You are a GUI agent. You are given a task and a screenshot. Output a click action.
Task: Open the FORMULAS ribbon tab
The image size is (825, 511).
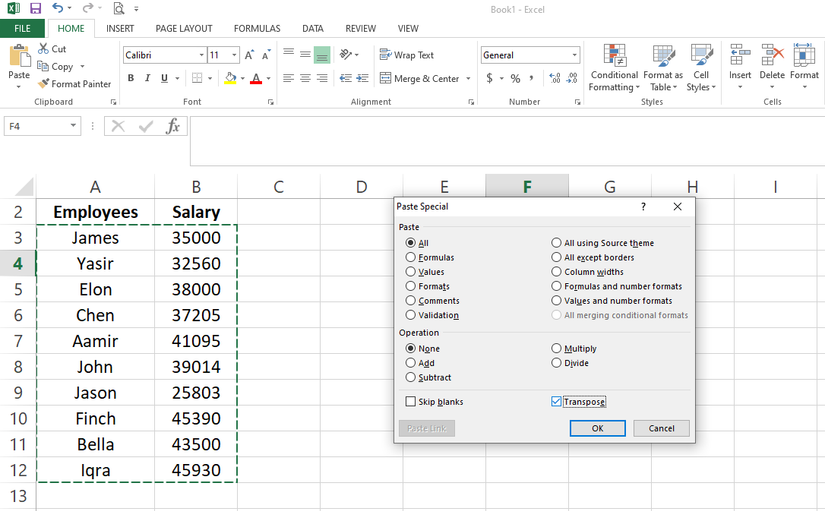(257, 29)
